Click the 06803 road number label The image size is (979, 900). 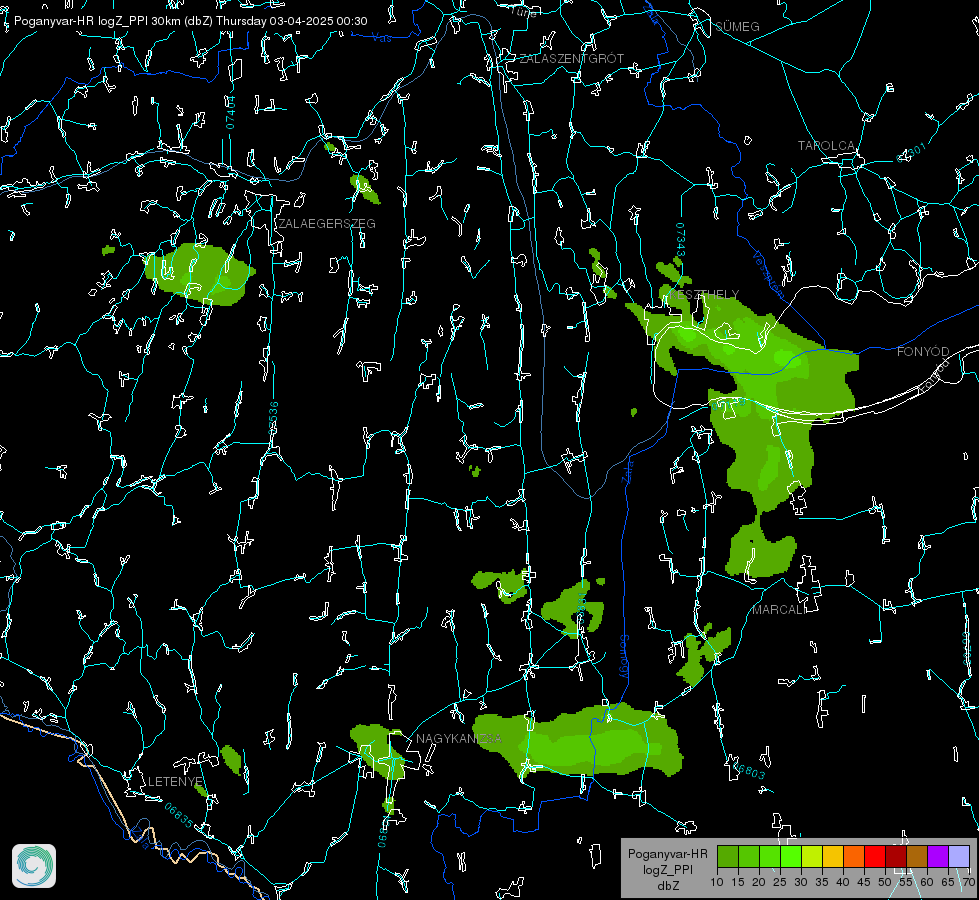[749, 771]
